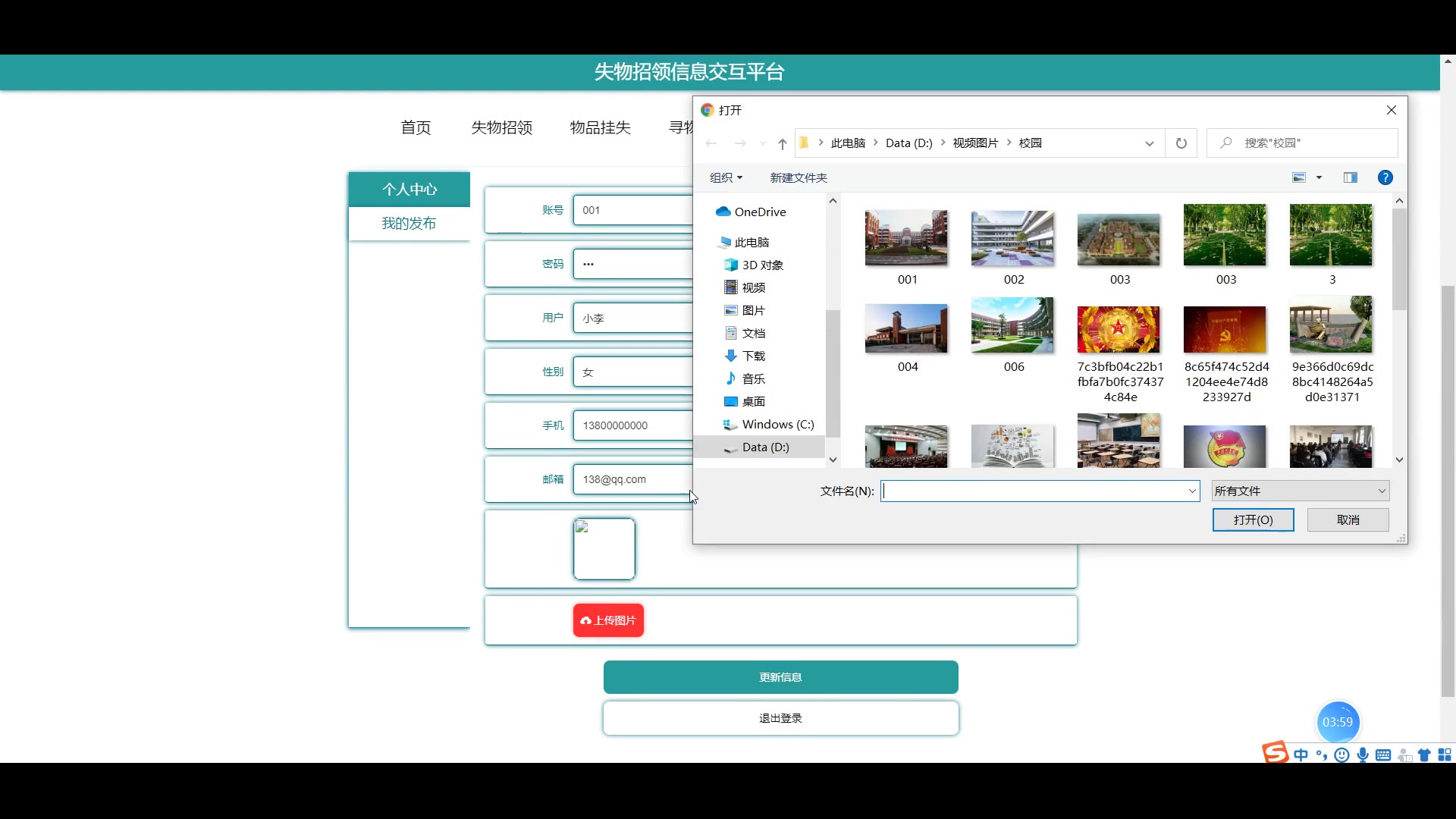This screenshot has height=819, width=1456.
Task: Expand the view options dropdown arrow
Action: 1319,177
